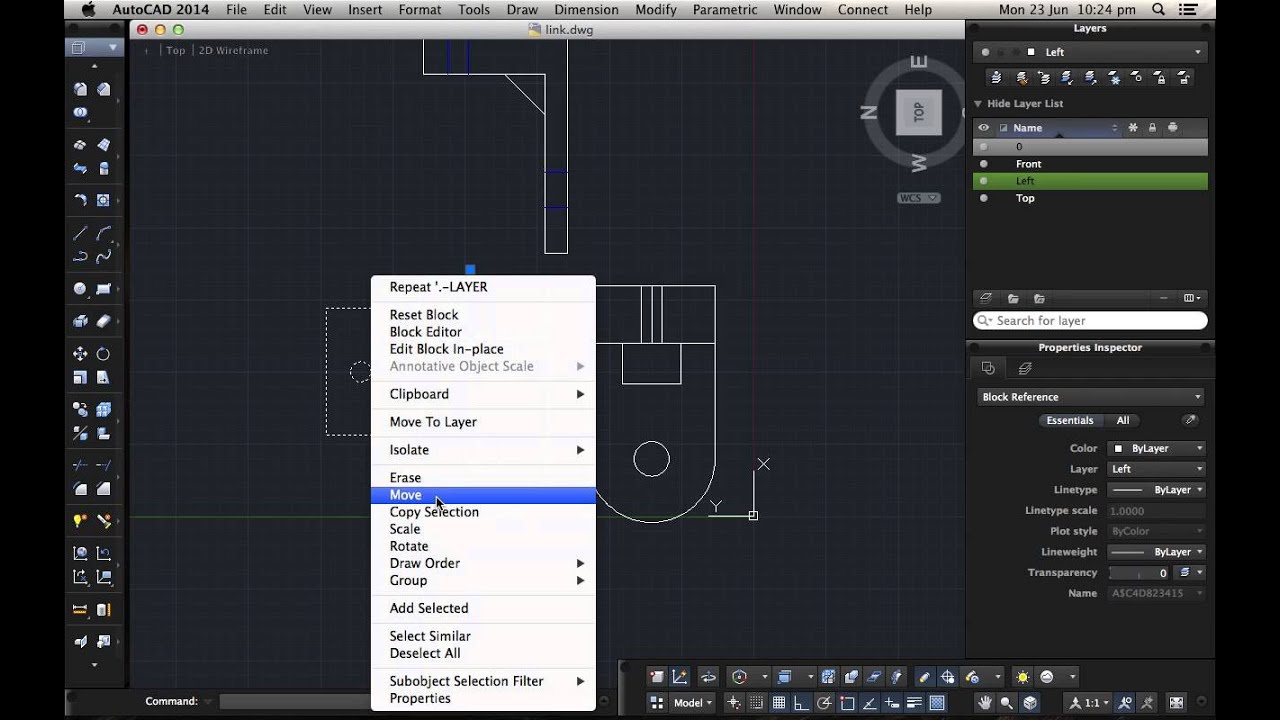Click the Quick Properties lightbulb icon in left palette
This screenshot has height=720, width=1280.
[x=80, y=521]
